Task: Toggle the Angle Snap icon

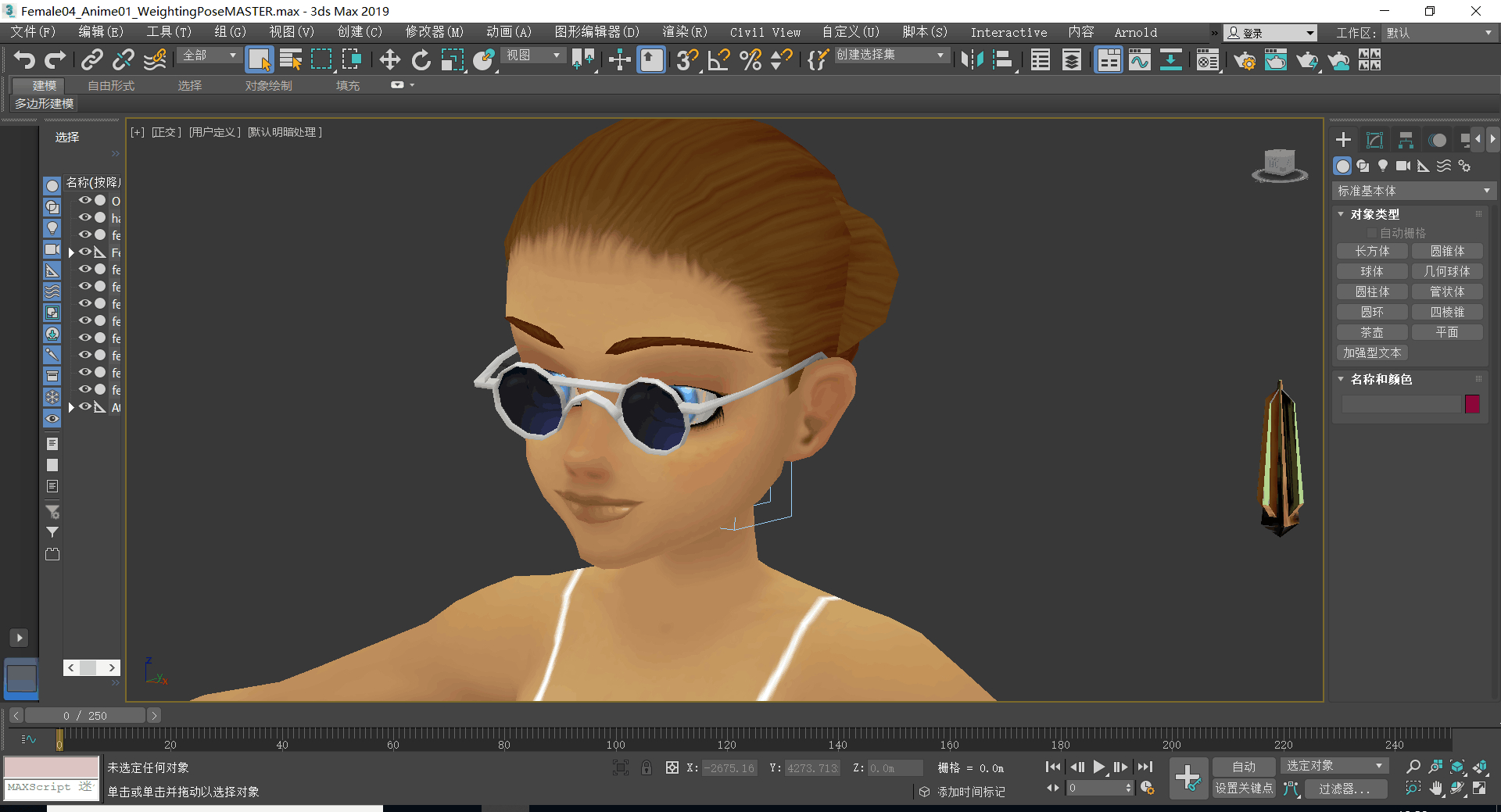Action: click(718, 60)
